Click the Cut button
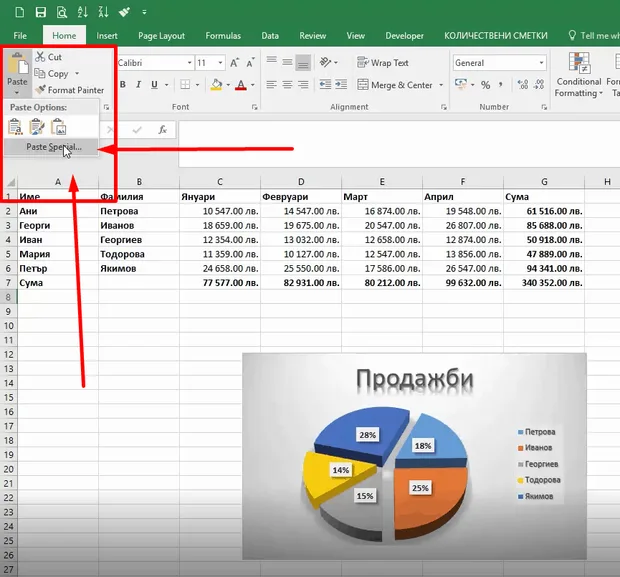The width and height of the screenshot is (620, 577). [48, 57]
